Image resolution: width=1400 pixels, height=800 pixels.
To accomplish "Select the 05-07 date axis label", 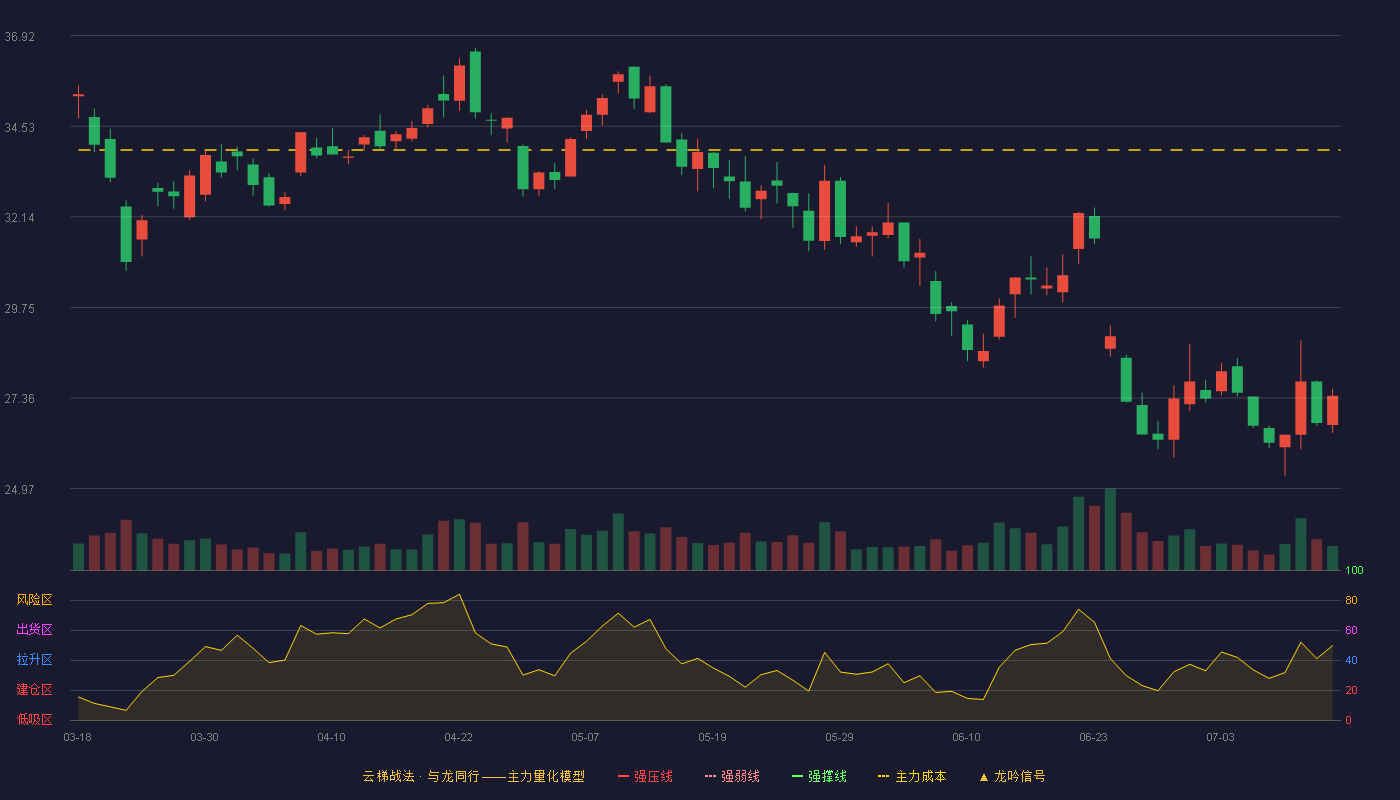I will 585,737.
